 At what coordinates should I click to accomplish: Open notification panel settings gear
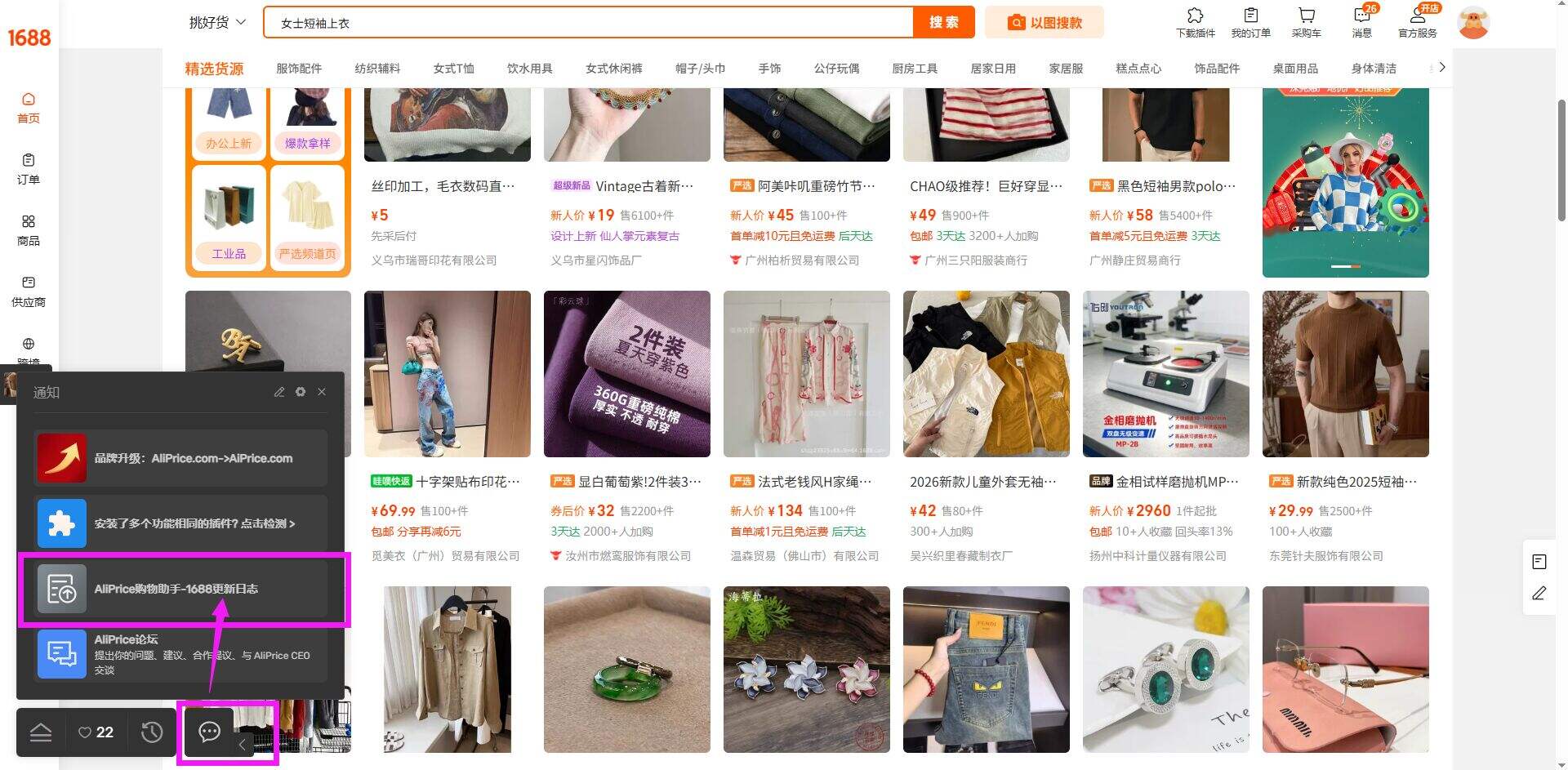(x=301, y=392)
